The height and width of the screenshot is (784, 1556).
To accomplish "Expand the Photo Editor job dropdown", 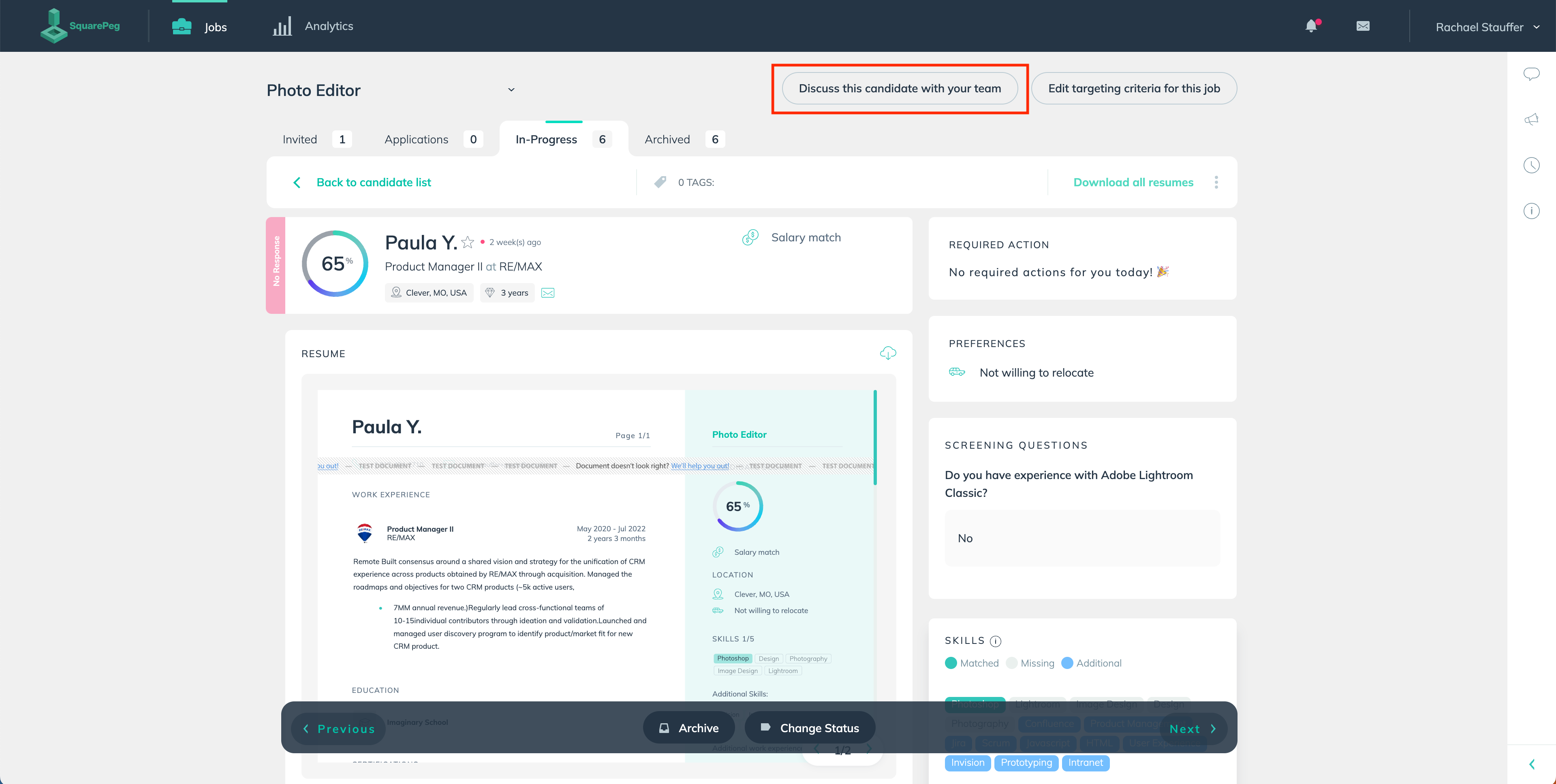I will tap(511, 90).
